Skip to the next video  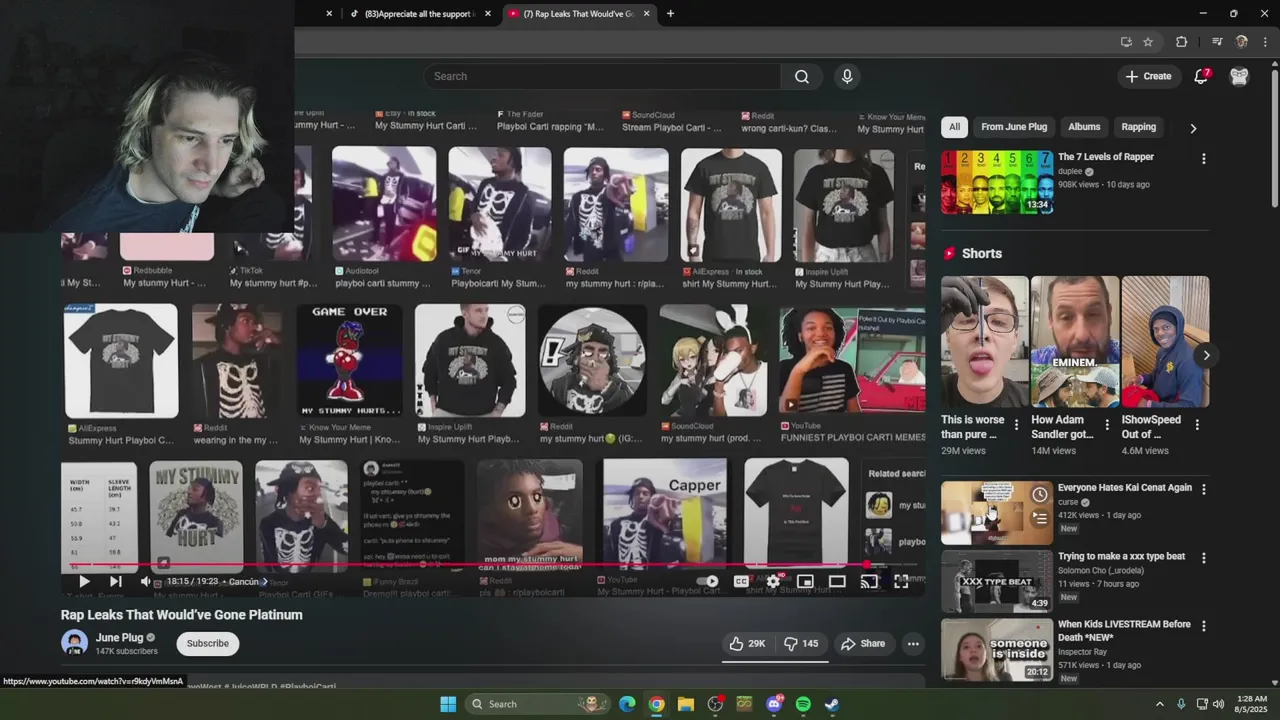coord(115,581)
